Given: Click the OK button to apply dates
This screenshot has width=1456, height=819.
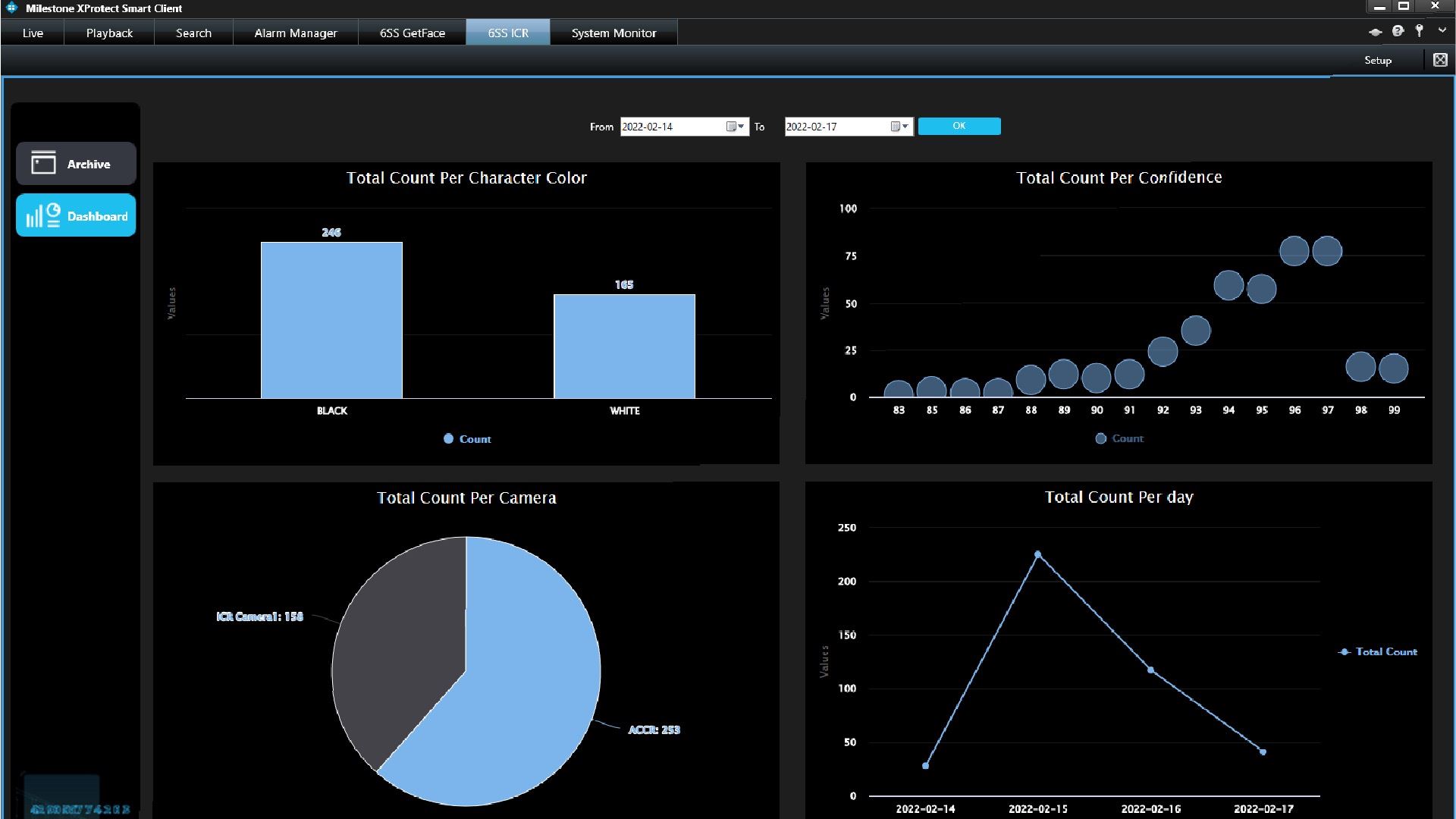Looking at the screenshot, I should click(959, 126).
